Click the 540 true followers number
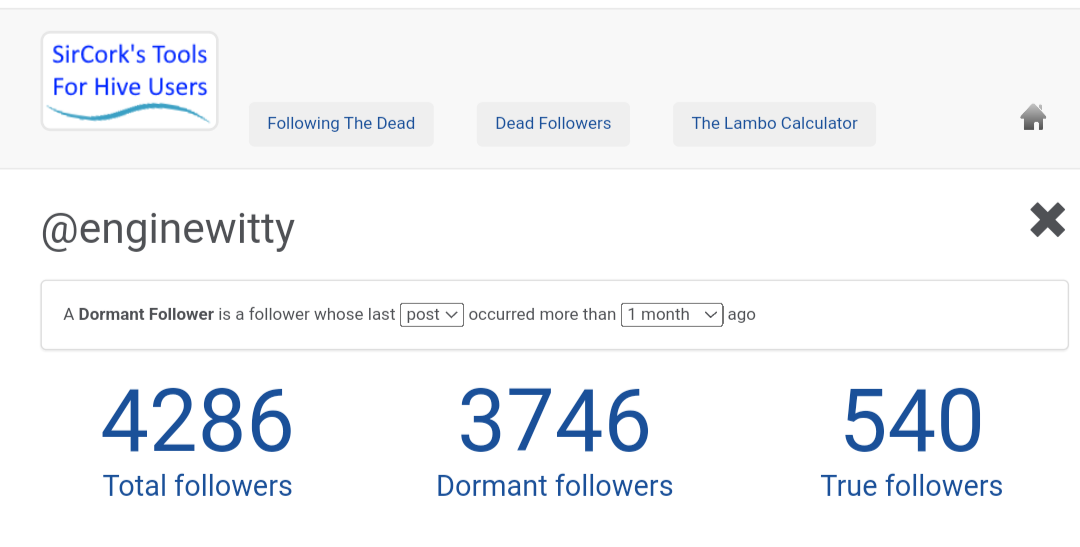 (912, 420)
